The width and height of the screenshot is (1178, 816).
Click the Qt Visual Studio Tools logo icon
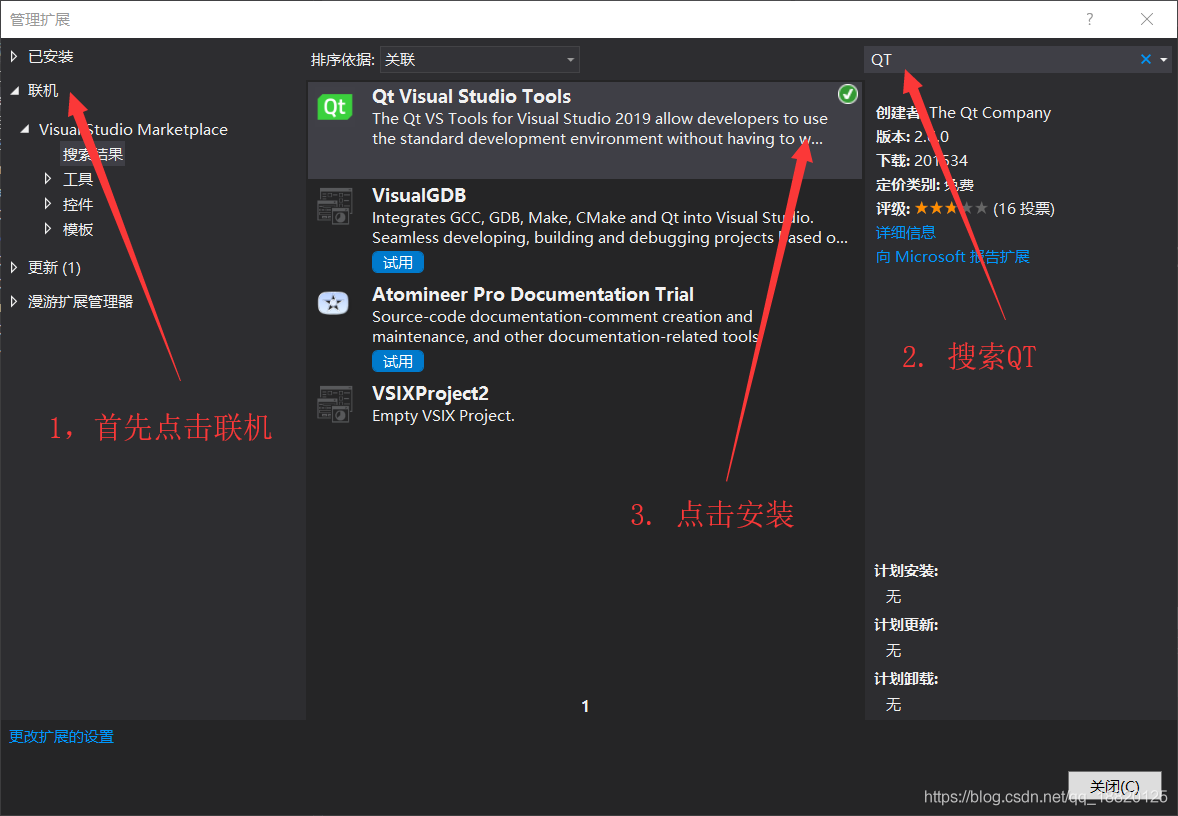coord(334,107)
